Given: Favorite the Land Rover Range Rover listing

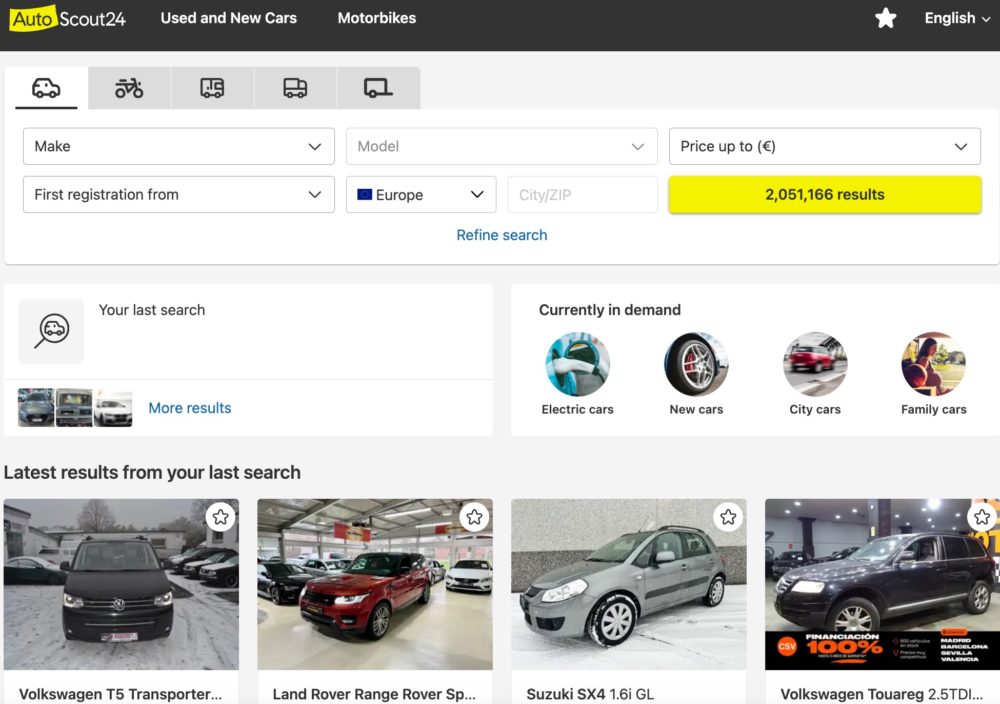Looking at the screenshot, I should (x=474, y=517).
